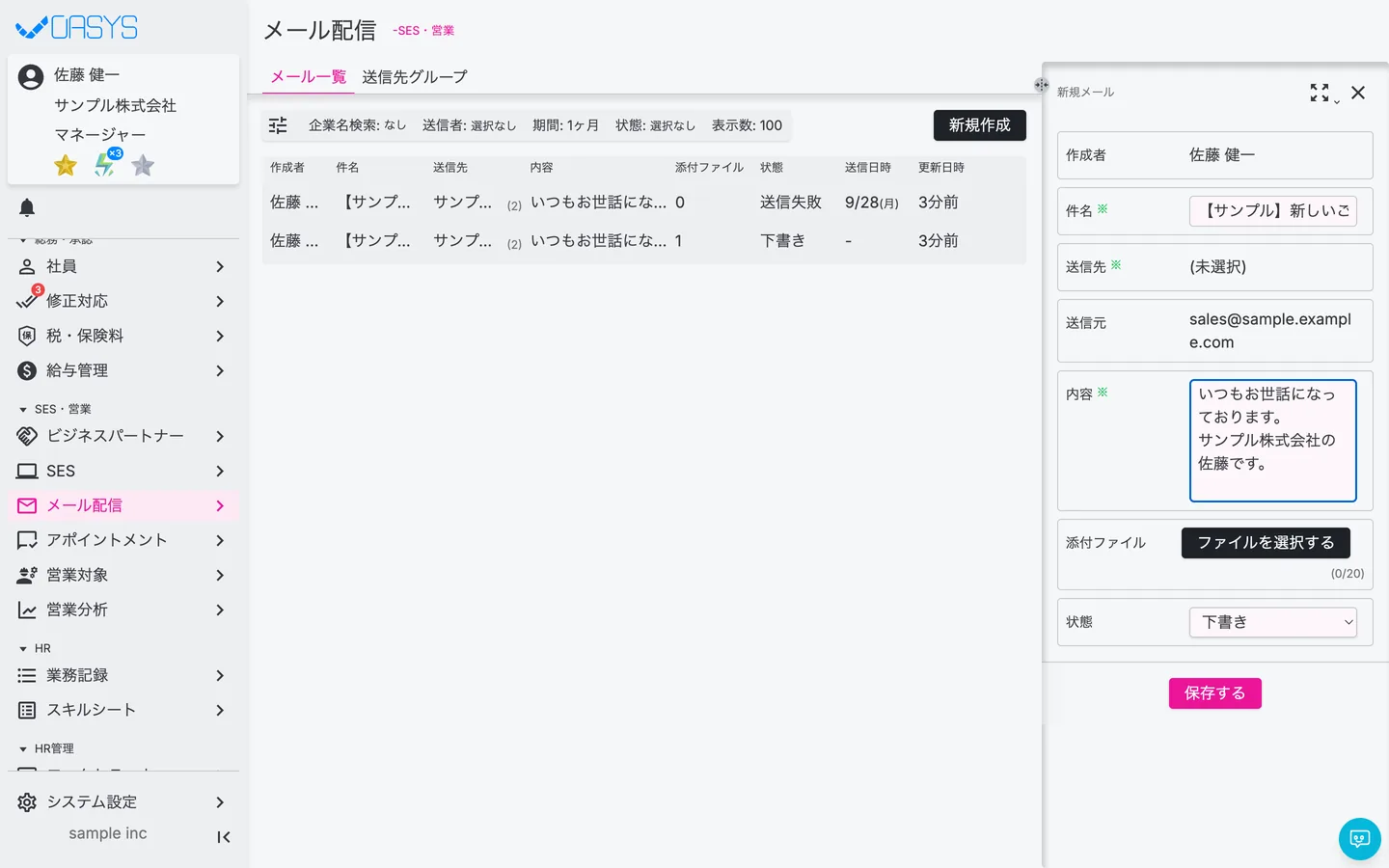Open 社員 in the sidebar

coord(123,266)
